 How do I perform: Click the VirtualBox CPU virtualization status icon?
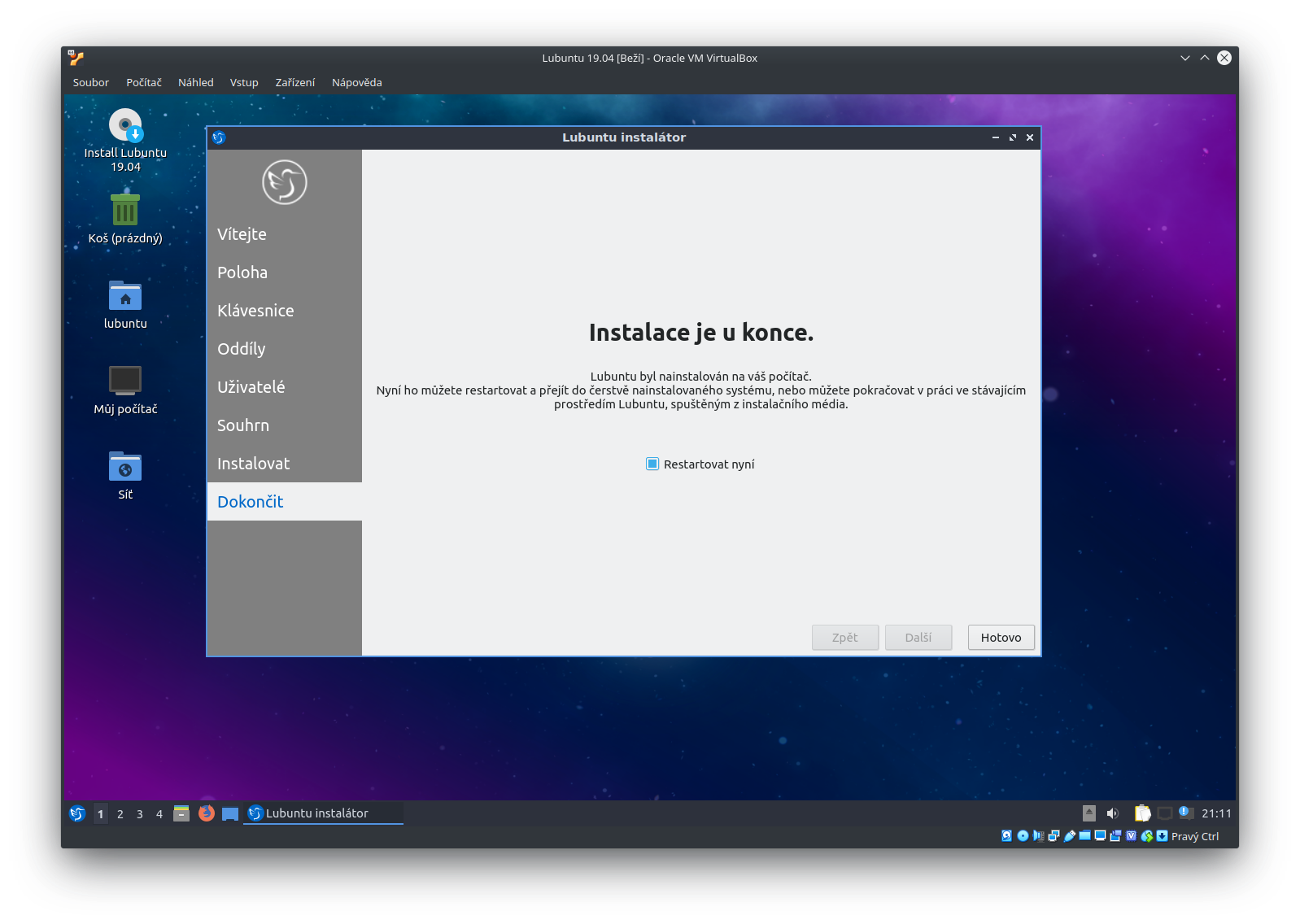1131,836
